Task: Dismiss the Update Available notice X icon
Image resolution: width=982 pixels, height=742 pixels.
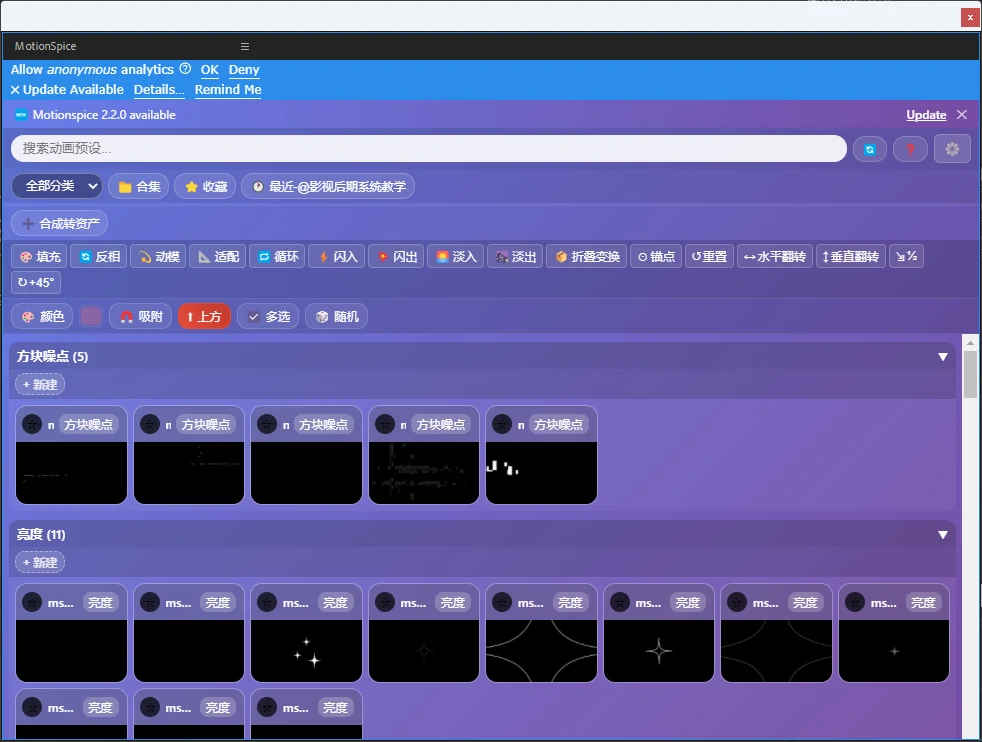Action: click(15, 90)
